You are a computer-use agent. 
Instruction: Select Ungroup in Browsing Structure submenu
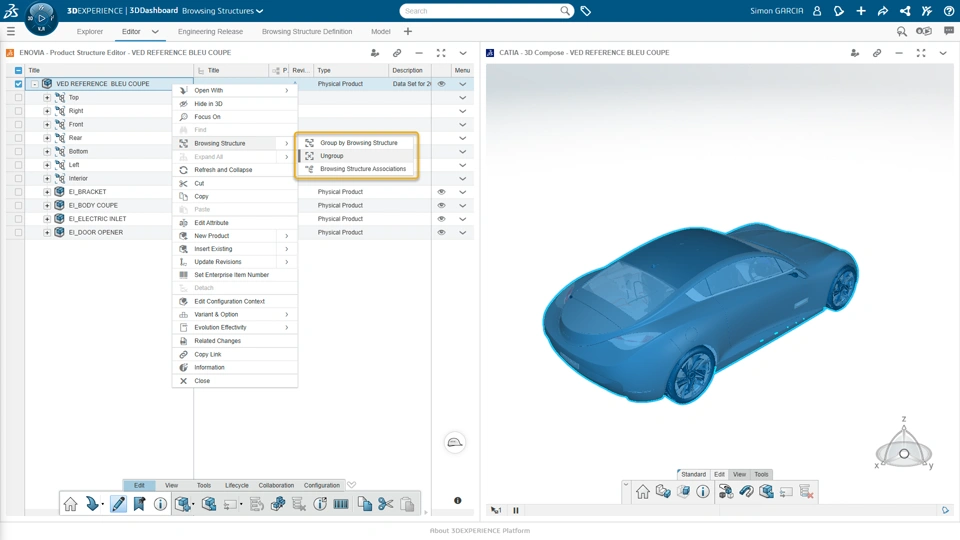tap(332, 156)
